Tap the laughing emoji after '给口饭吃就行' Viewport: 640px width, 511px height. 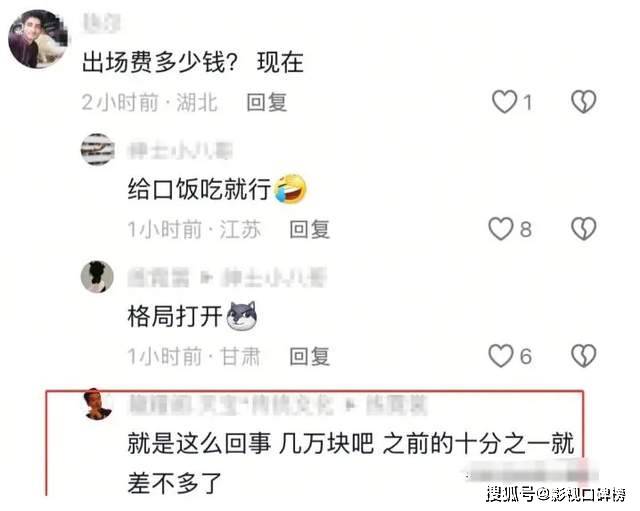pos(291,189)
